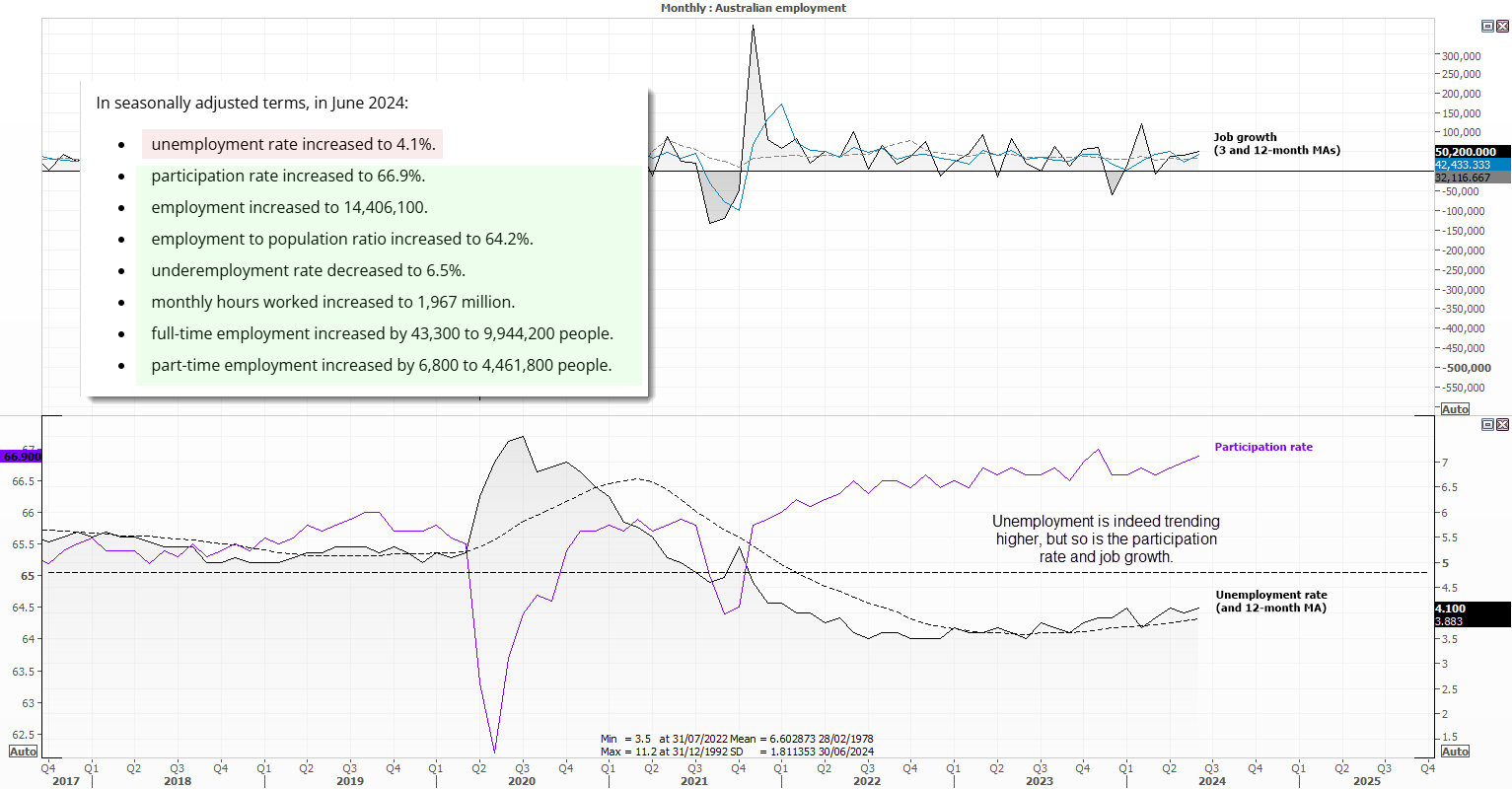The height and width of the screenshot is (789, 1512).
Task: Click 'part-time employment increased by 6,800' bullet
Action: 382,365
